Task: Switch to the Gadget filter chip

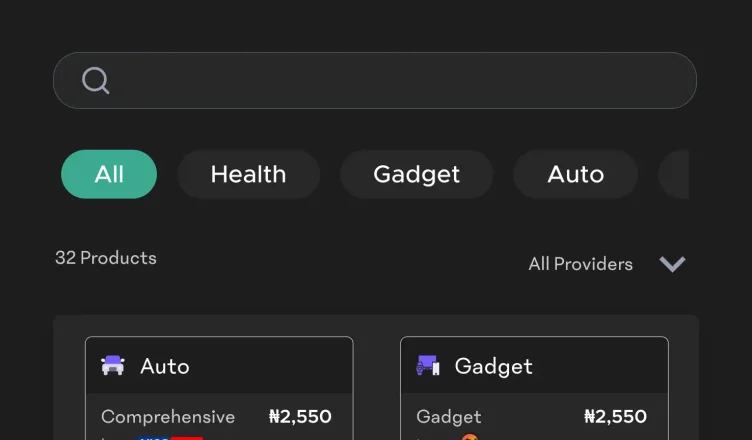Action: (x=416, y=174)
